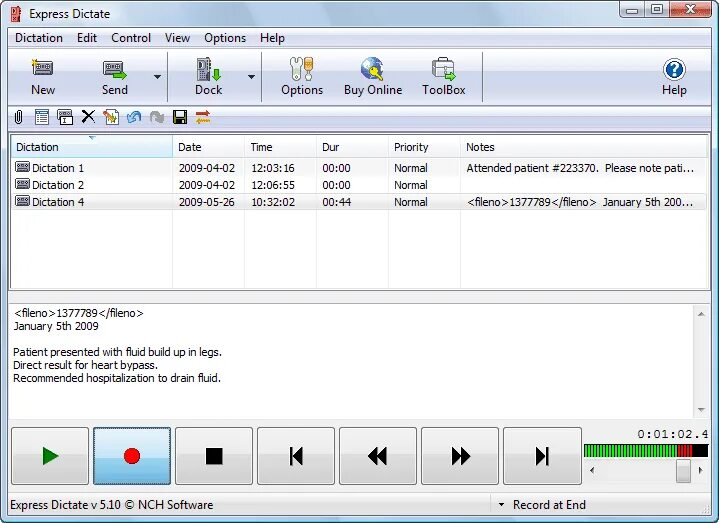Click the Go to End button

coord(542,456)
